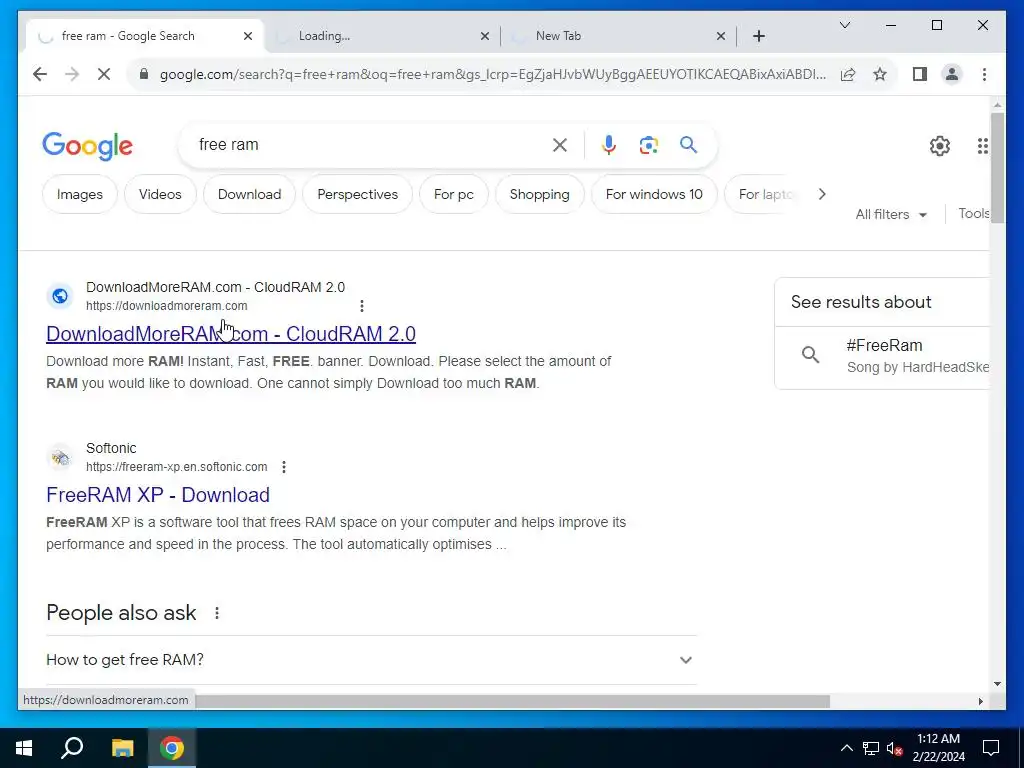Open more options for Softonic result
This screenshot has height=768, width=1024.
[x=283, y=467]
